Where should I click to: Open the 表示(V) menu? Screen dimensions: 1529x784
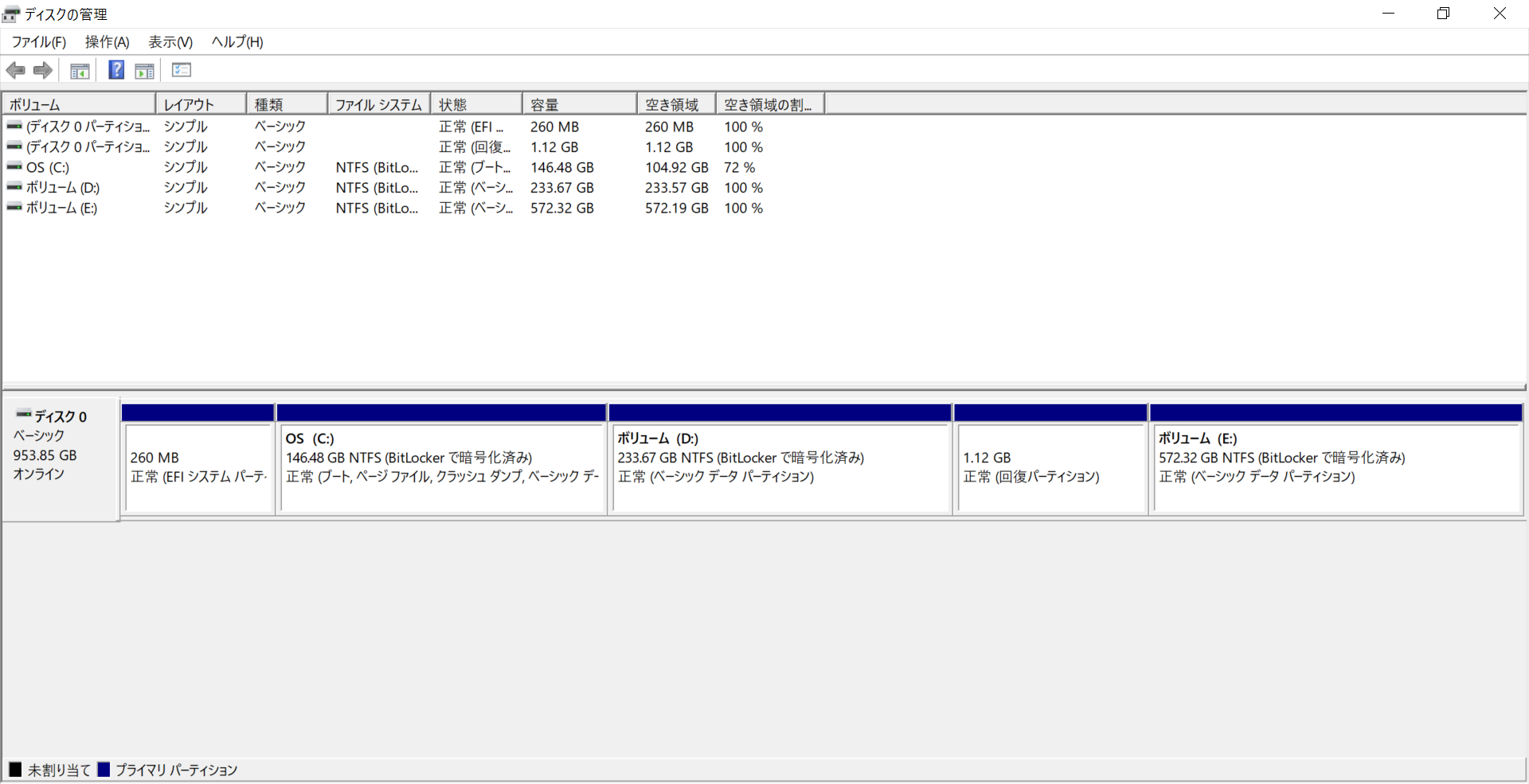pyautogui.click(x=170, y=42)
